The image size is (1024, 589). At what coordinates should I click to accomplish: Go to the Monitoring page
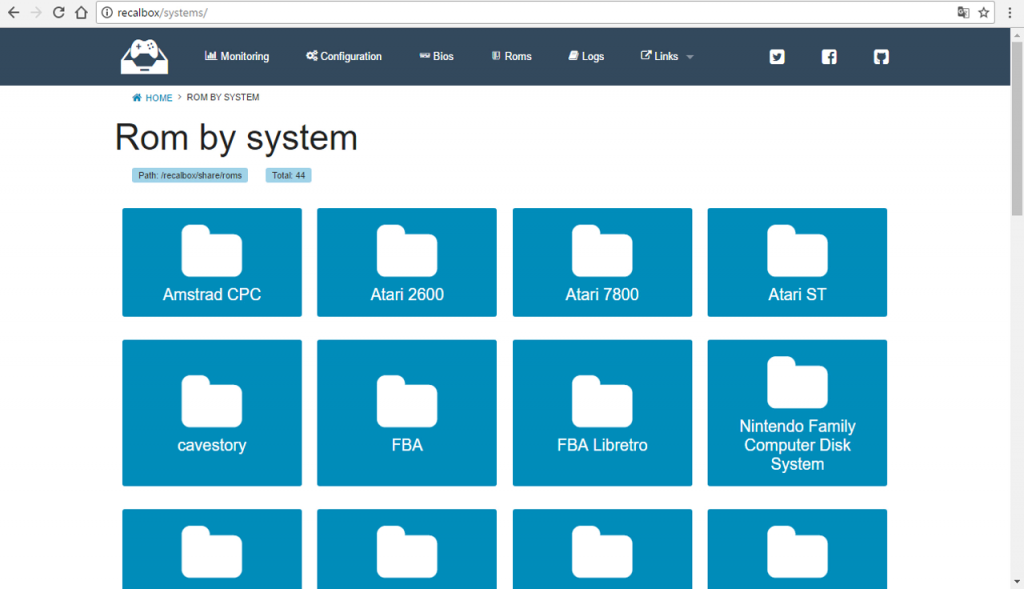237,57
